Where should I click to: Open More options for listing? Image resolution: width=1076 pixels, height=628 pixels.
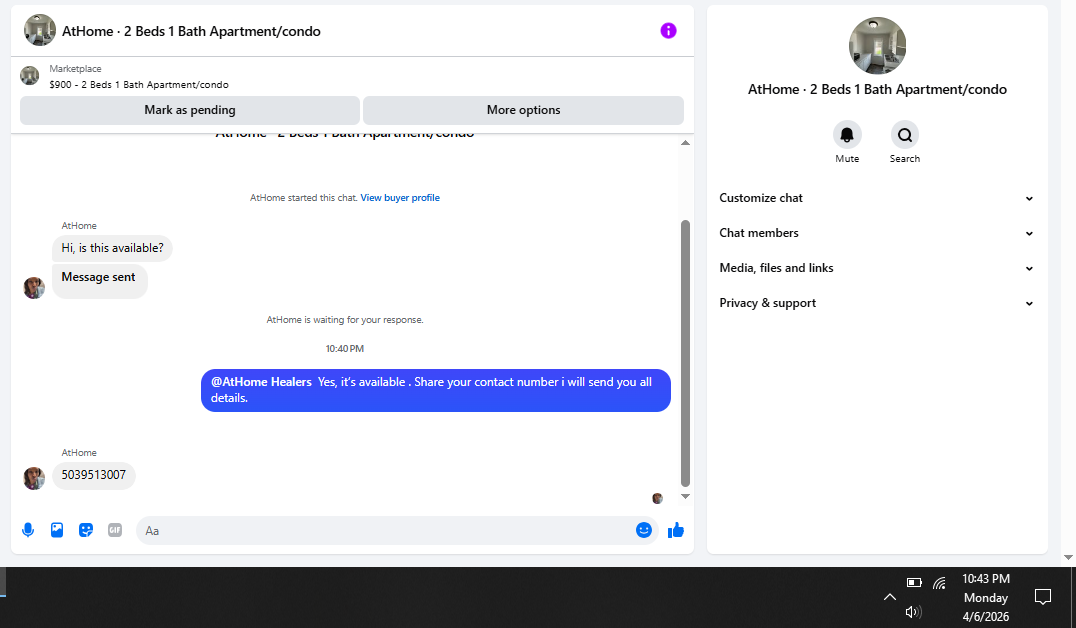tap(523, 110)
